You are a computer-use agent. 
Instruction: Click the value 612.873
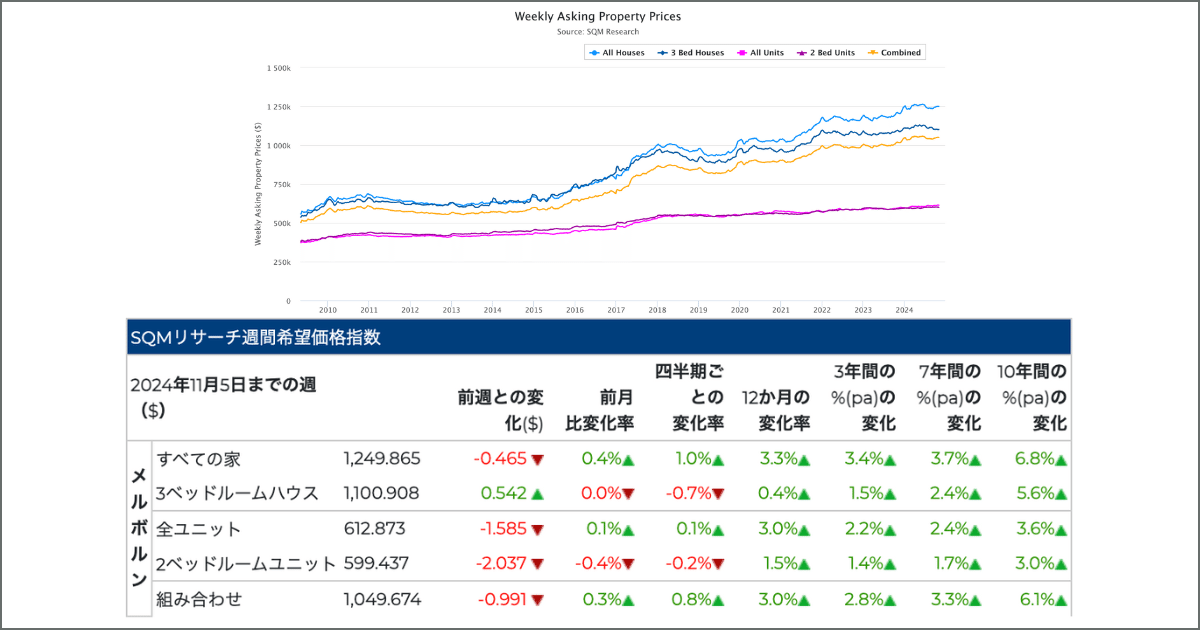372,529
